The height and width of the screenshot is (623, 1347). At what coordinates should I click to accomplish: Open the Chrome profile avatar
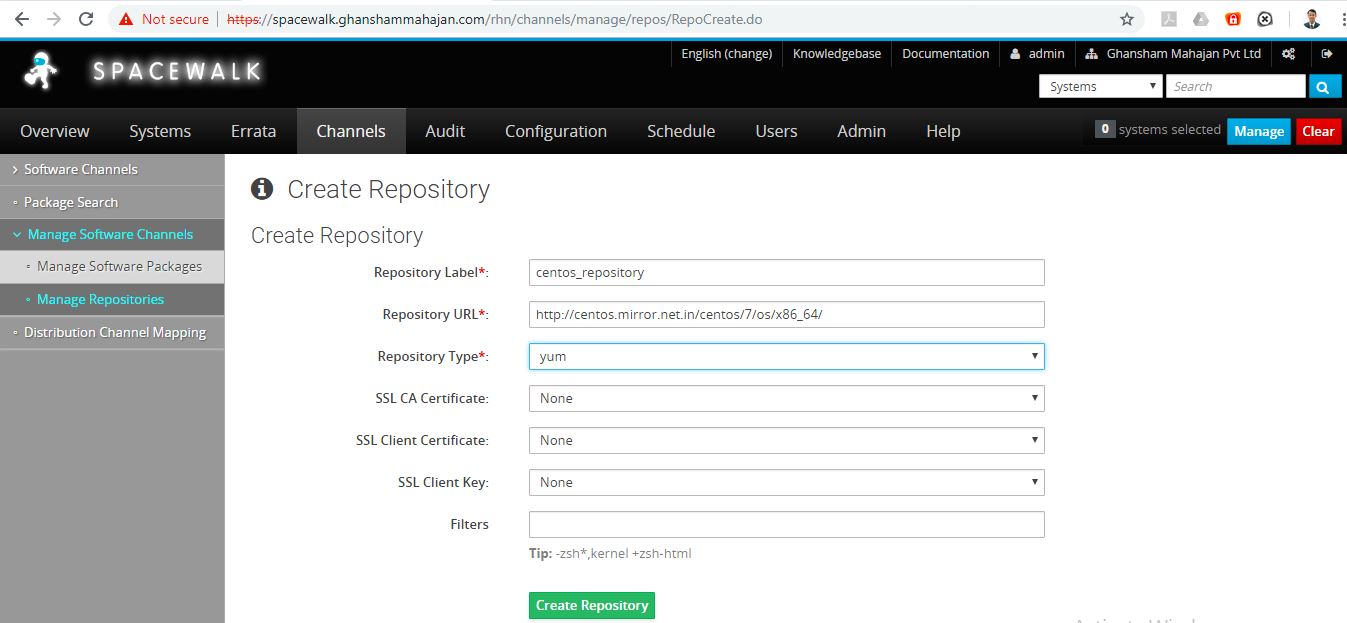point(1312,19)
